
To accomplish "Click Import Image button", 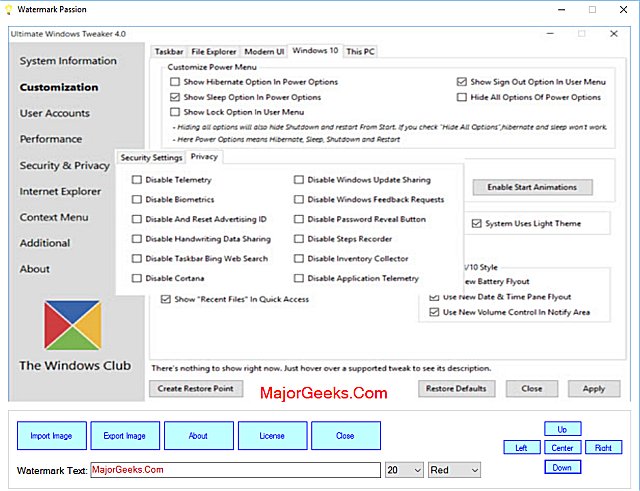I will click(x=52, y=436).
